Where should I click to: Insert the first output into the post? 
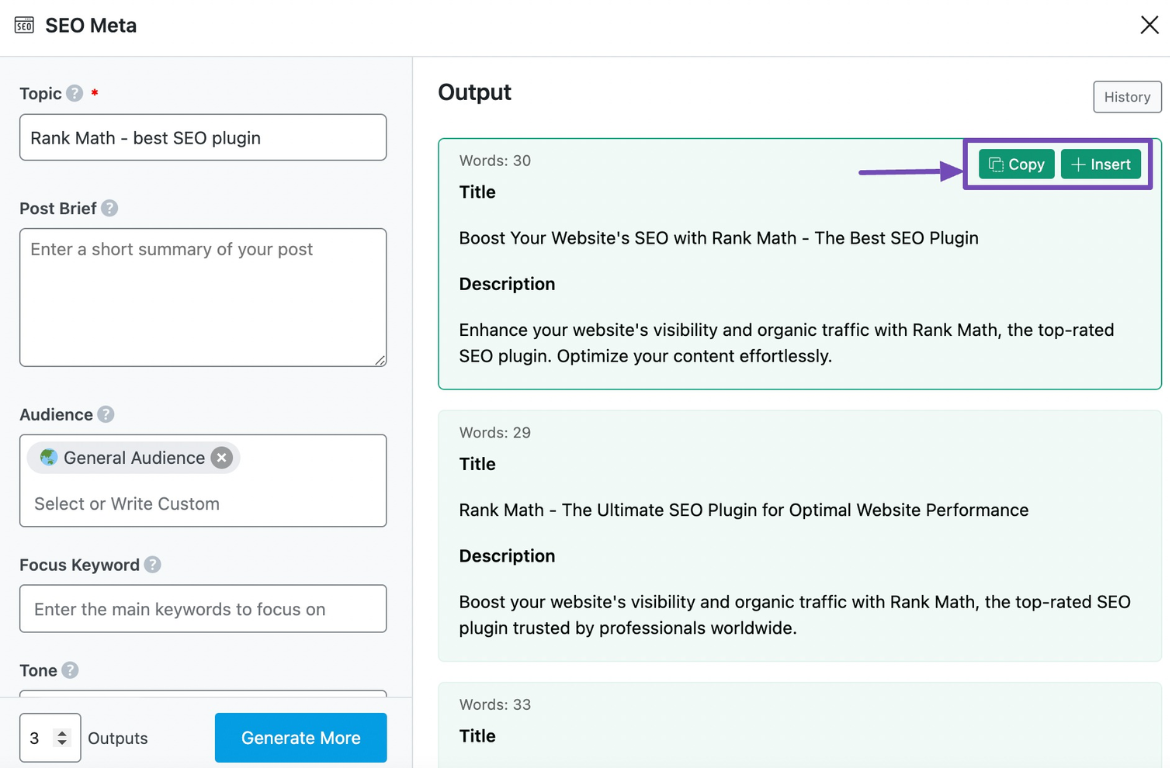(1100, 165)
